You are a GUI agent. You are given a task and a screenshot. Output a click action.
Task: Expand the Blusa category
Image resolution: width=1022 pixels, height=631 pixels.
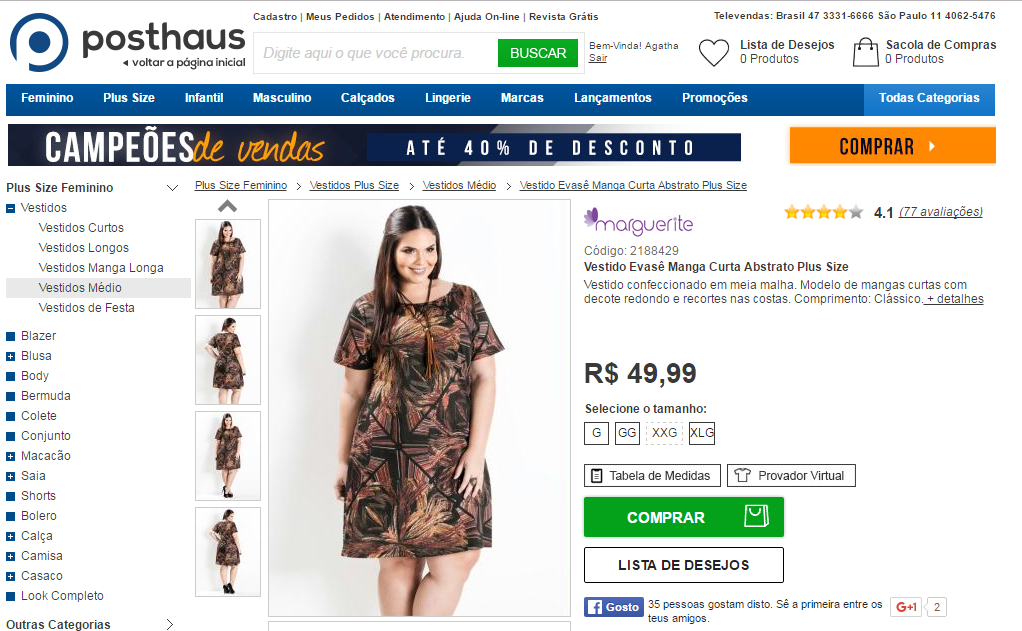(10, 357)
